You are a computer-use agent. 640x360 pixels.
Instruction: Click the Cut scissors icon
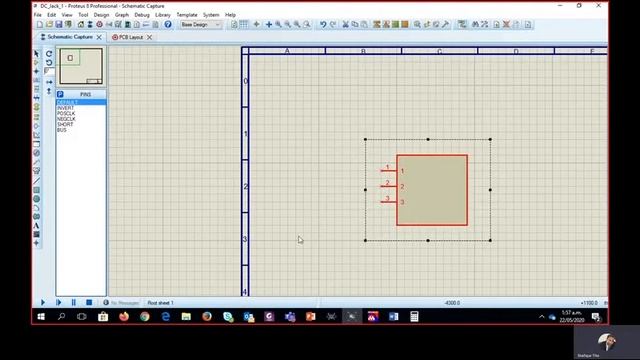point(345,24)
